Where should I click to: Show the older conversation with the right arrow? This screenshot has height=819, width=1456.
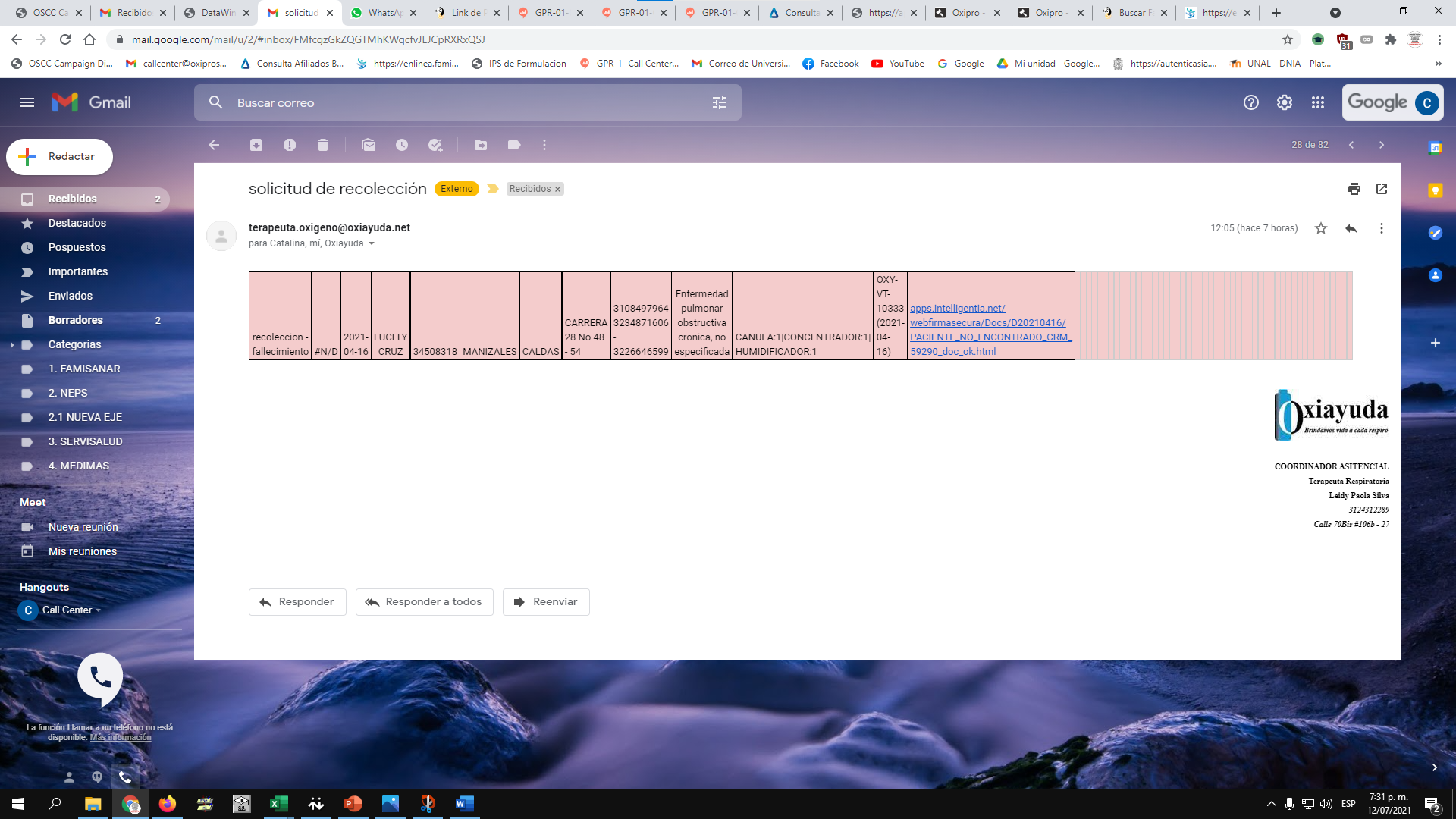(1382, 145)
